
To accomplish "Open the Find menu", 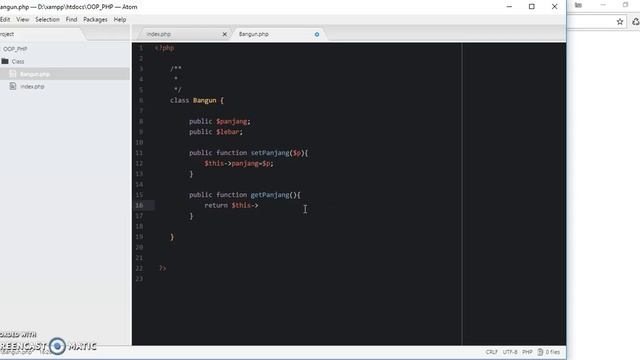I will [71, 20].
